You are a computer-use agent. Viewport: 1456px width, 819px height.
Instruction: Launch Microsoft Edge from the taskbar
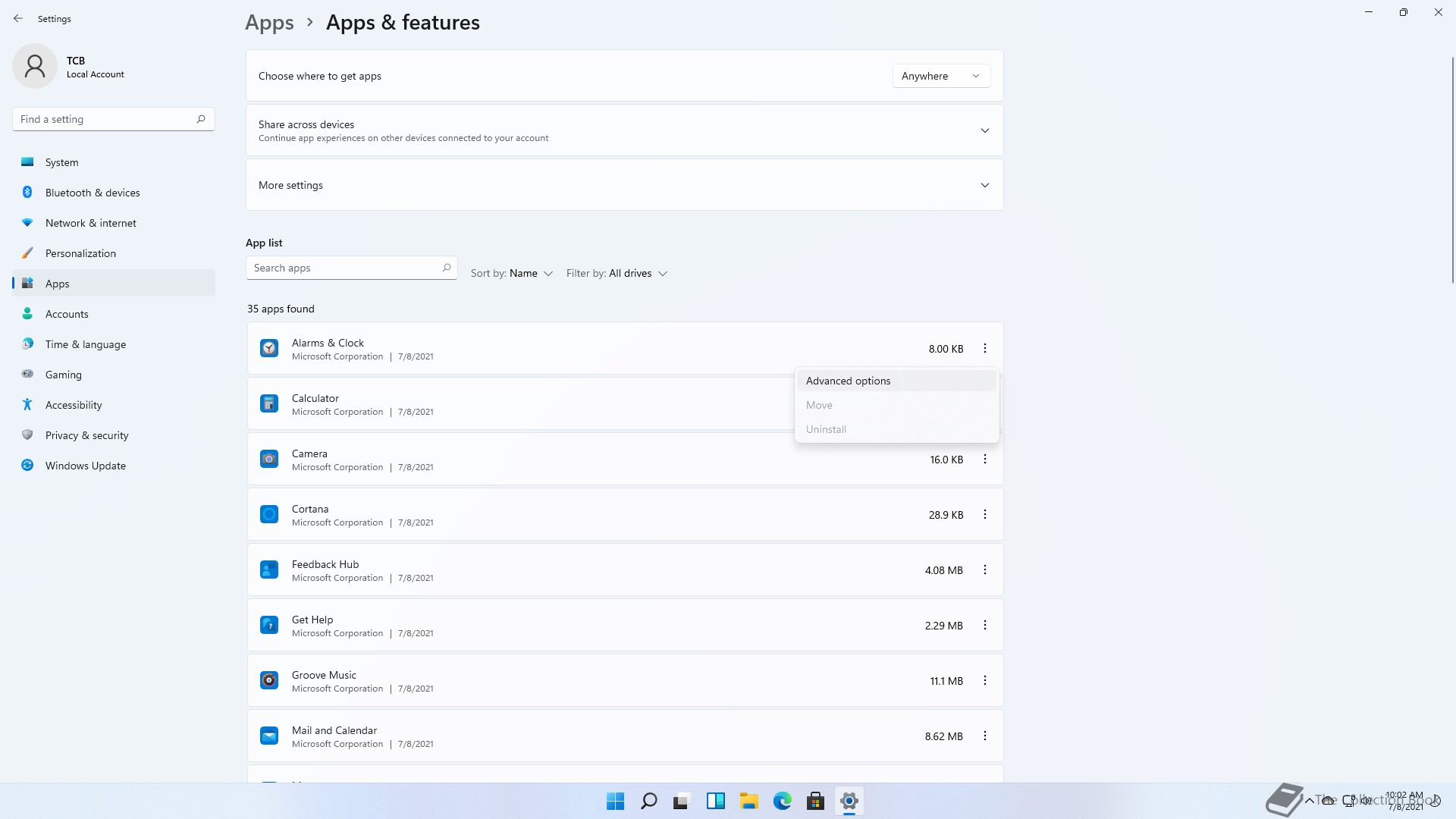tap(782, 801)
